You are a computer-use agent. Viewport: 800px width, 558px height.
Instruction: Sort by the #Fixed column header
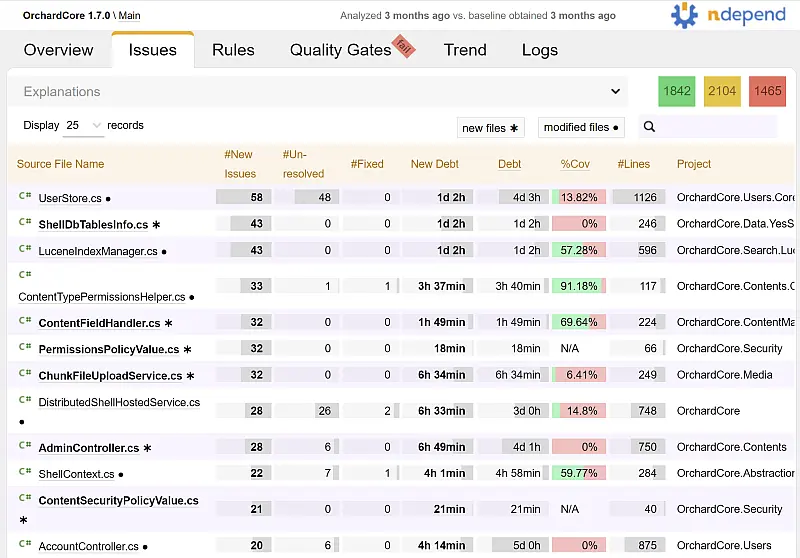367,164
